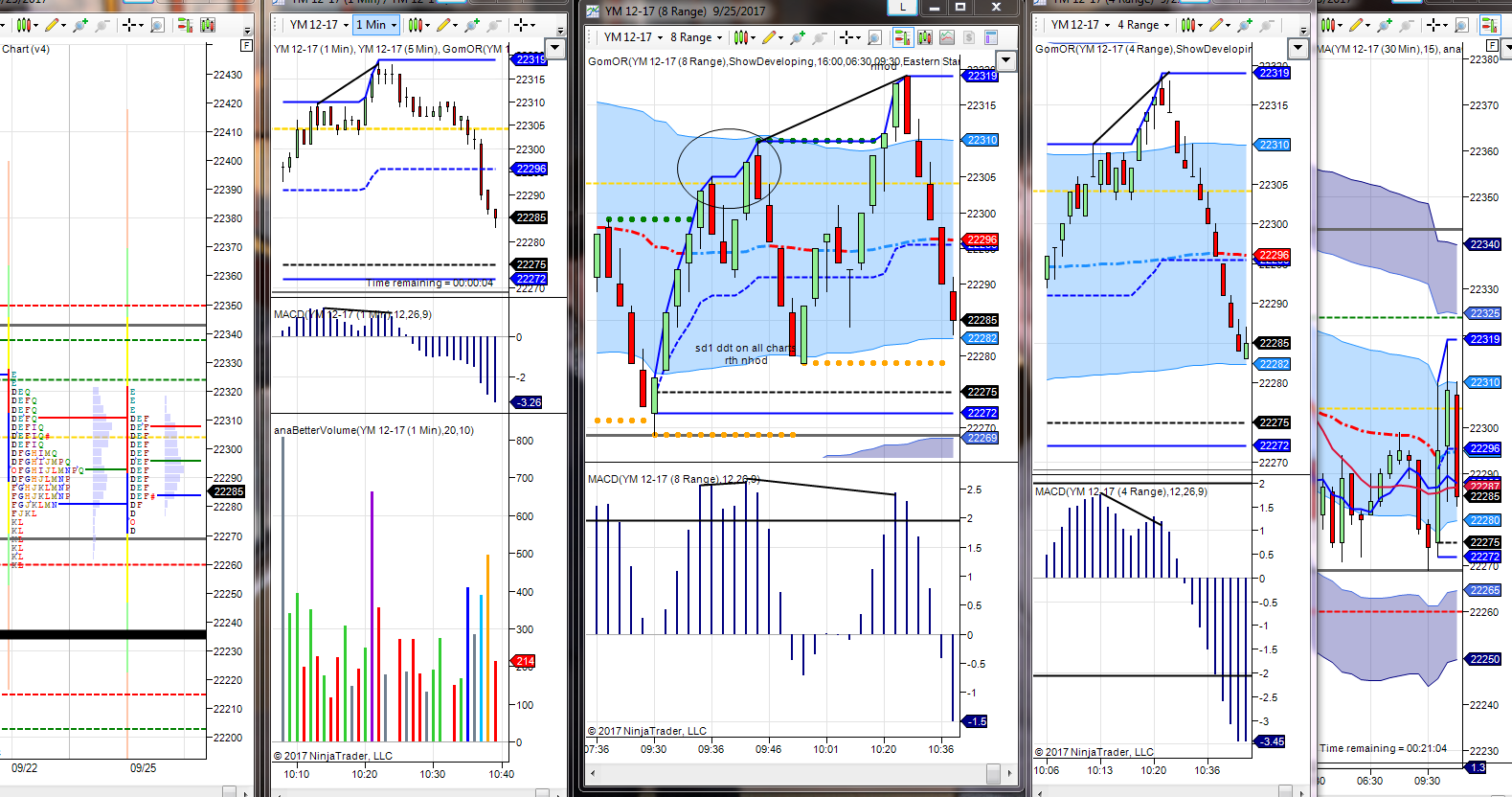
Task: Click zoom out icon in leftmost chart window
Action: [102, 25]
